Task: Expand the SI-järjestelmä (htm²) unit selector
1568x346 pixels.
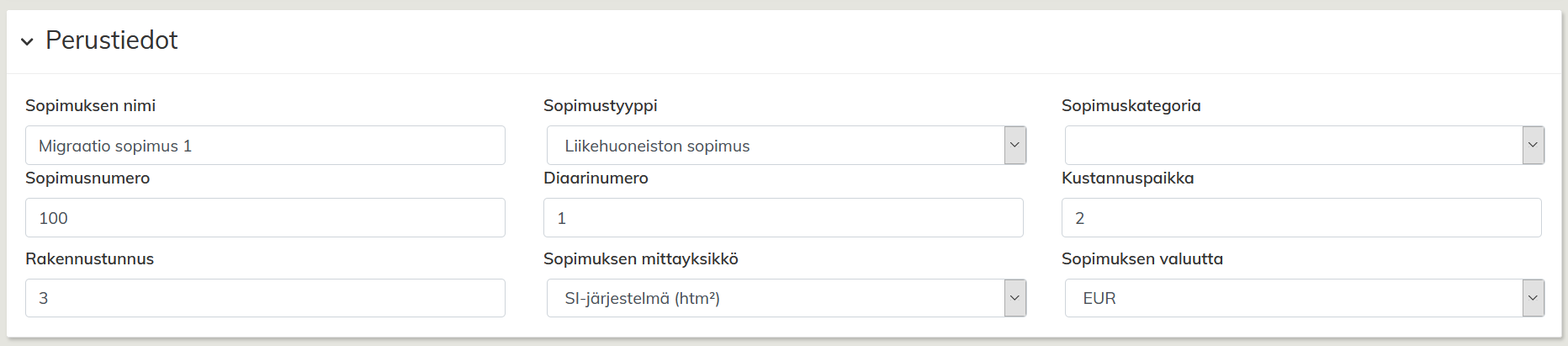Action: 775,298
